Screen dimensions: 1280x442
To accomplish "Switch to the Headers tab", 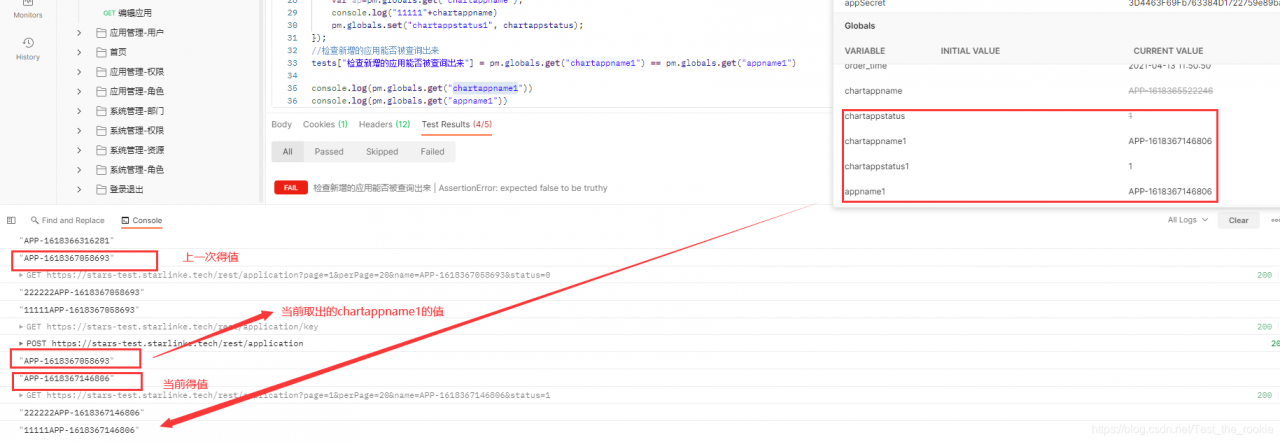I will 384,124.
